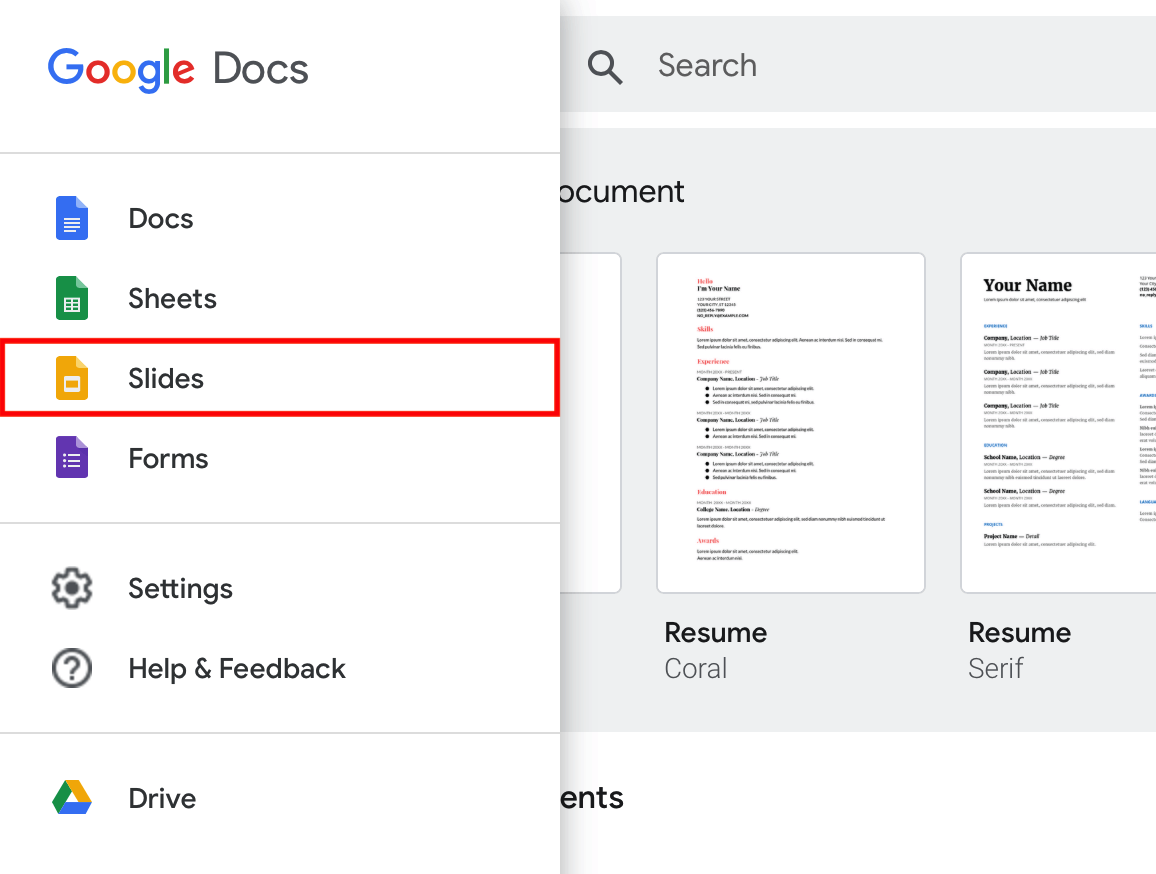Choose Help & Feedback menu entry

280,668
